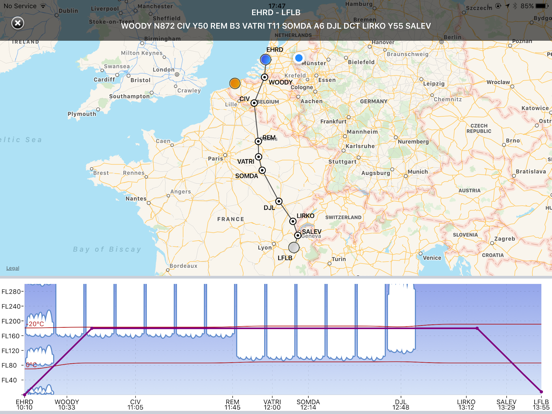Click the EHRD 10:10 label on profile axis
The image size is (552, 414).
click(24, 404)
